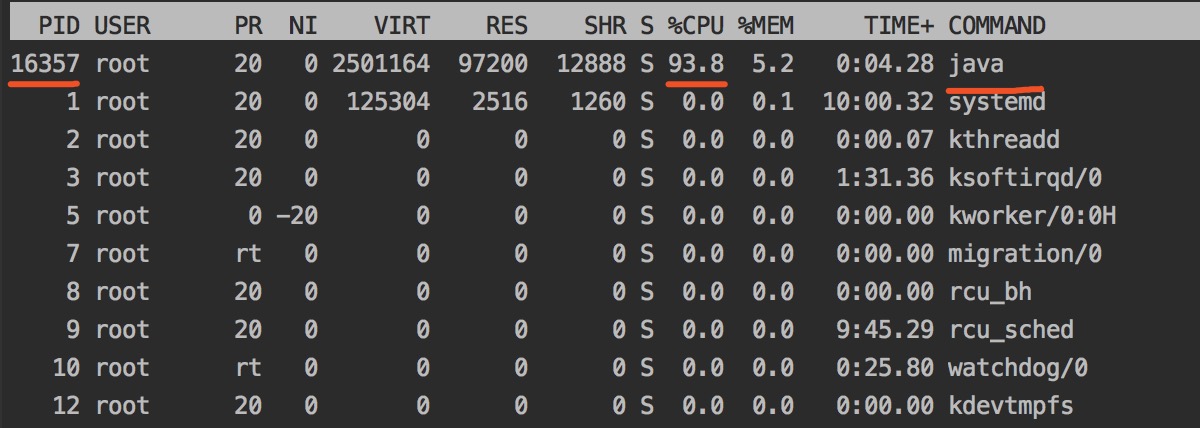Click the RES column header
This screenshot has height=428, width=1200.
504,26
